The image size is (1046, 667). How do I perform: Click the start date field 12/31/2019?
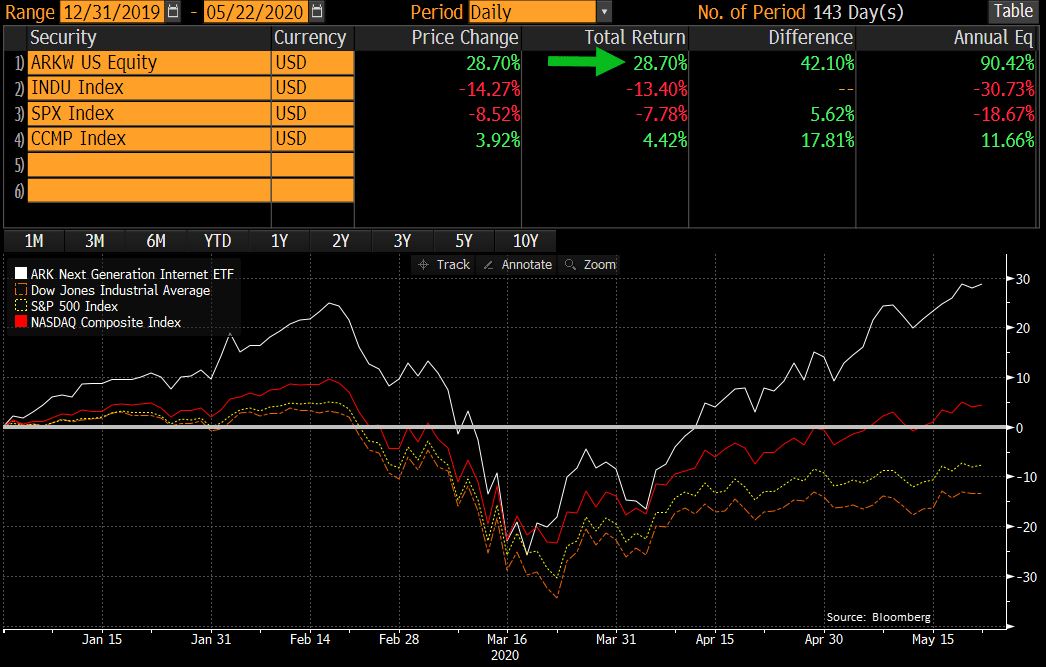point(110,12)
